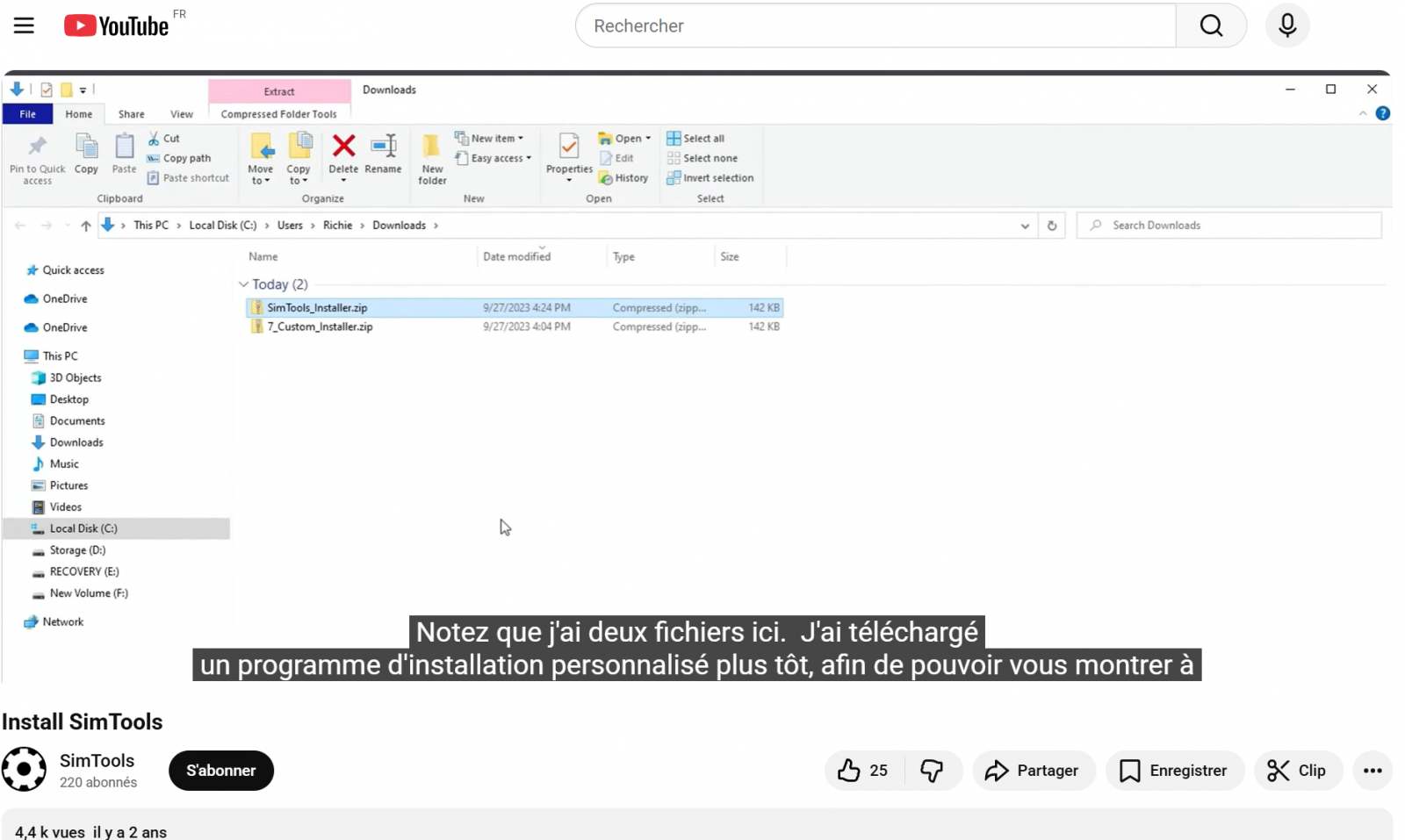The image size is (1405, 840).
Task: Click Select all in the ribbon
Action: click(x=695, y=139)
